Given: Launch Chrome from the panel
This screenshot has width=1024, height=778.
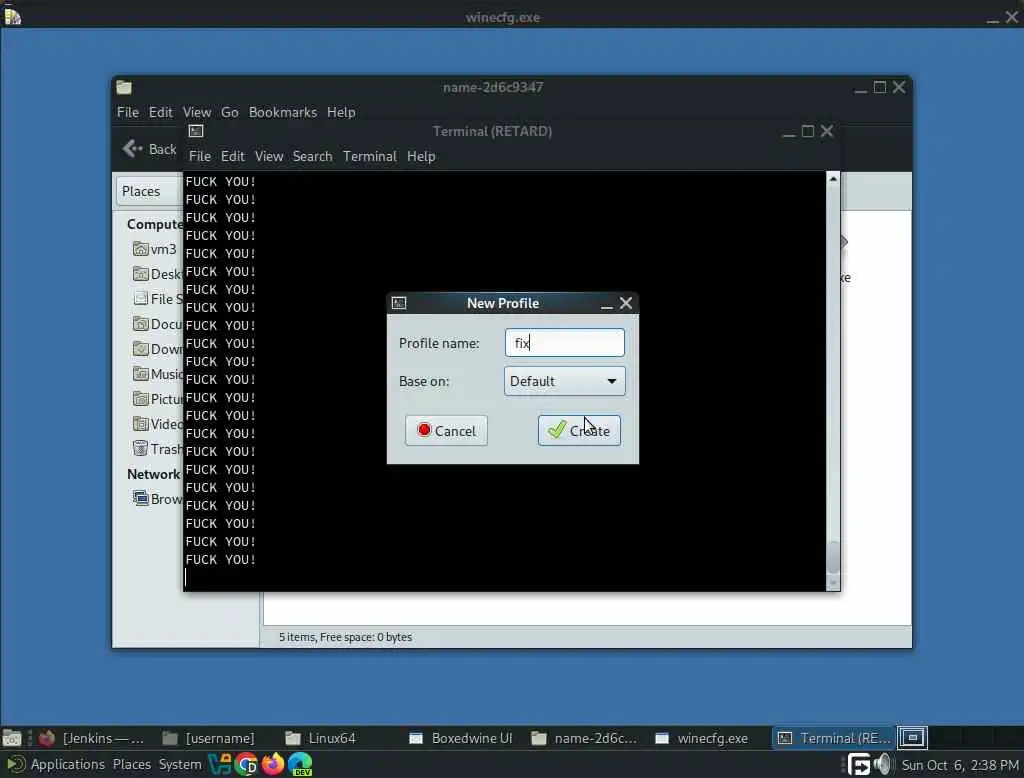Looking at the screenshot, I should [247, 764].
